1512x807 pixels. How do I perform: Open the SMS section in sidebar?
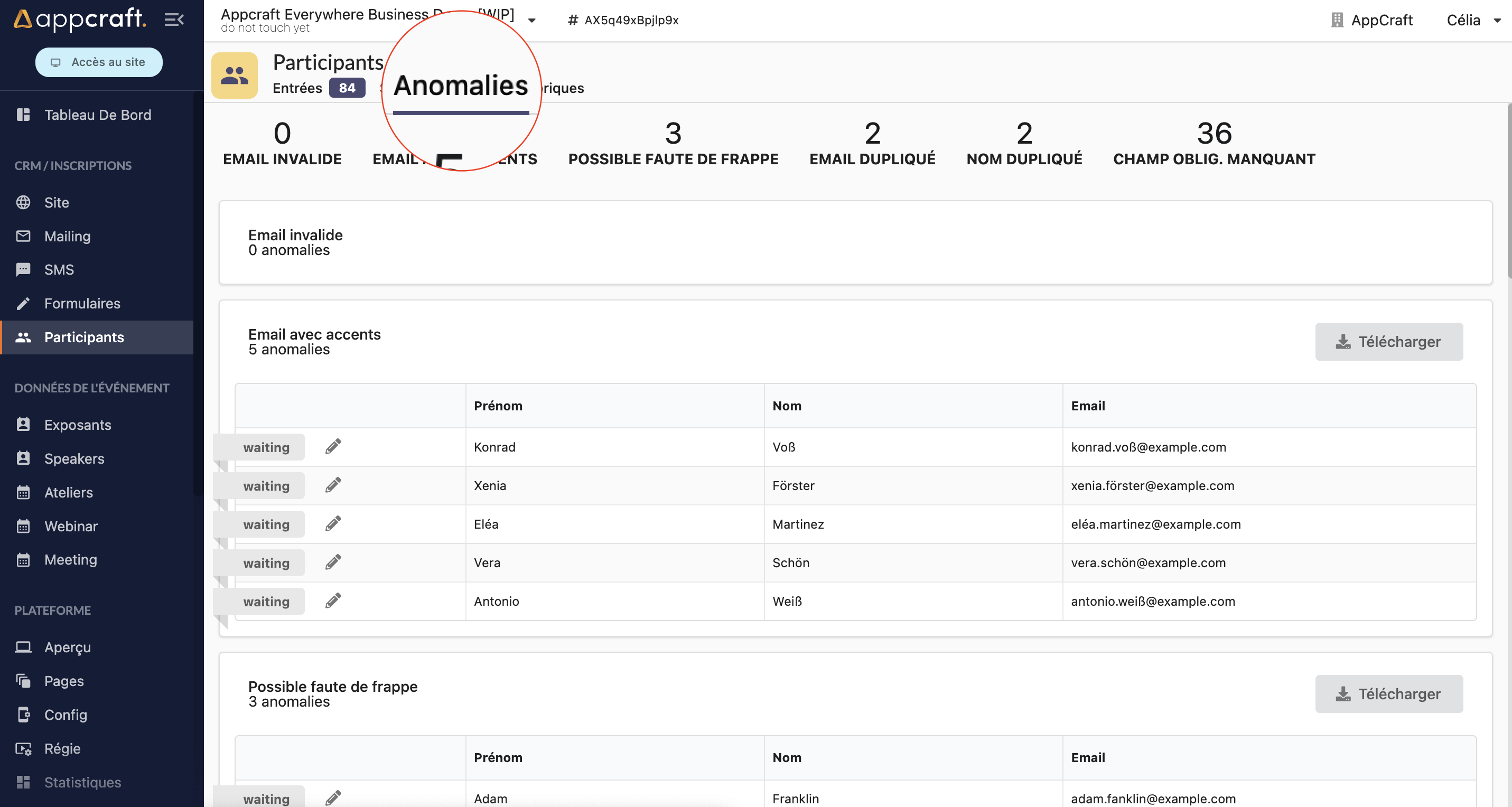tap(59, 269)
